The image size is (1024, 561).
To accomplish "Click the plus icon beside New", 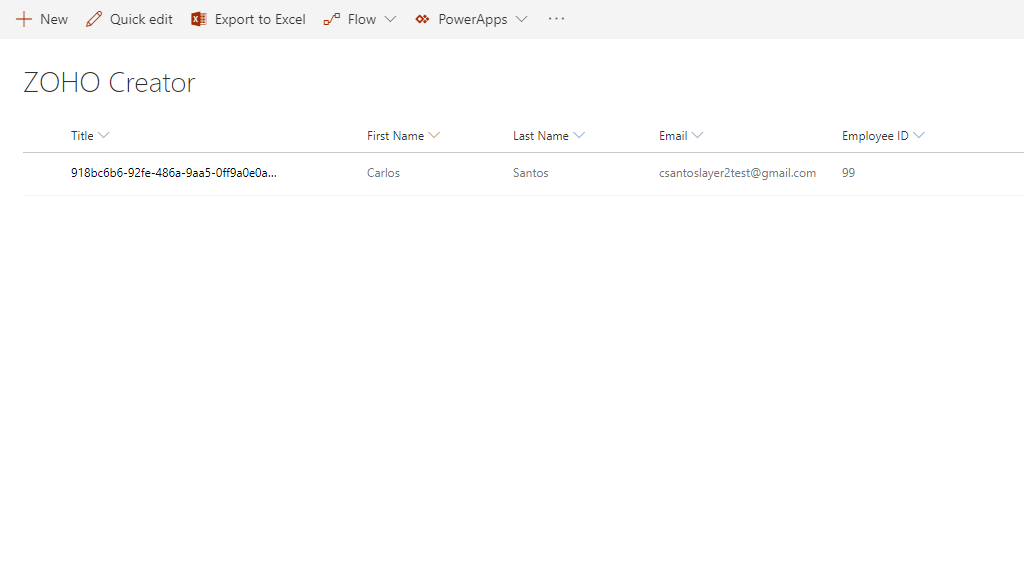I will click(24, 19).
